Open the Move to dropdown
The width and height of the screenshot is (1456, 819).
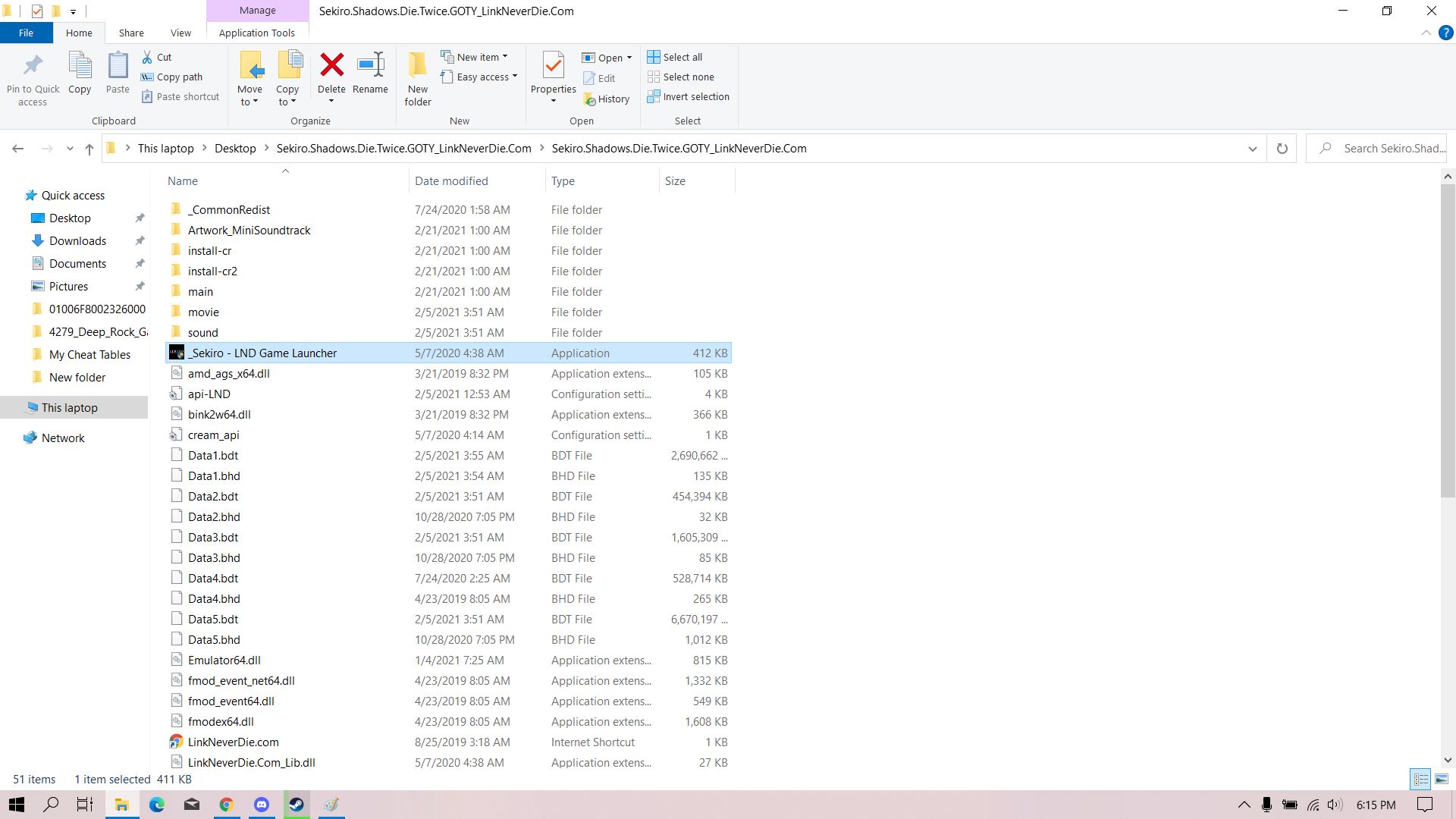pyautogui.click(x=249, y=96)
